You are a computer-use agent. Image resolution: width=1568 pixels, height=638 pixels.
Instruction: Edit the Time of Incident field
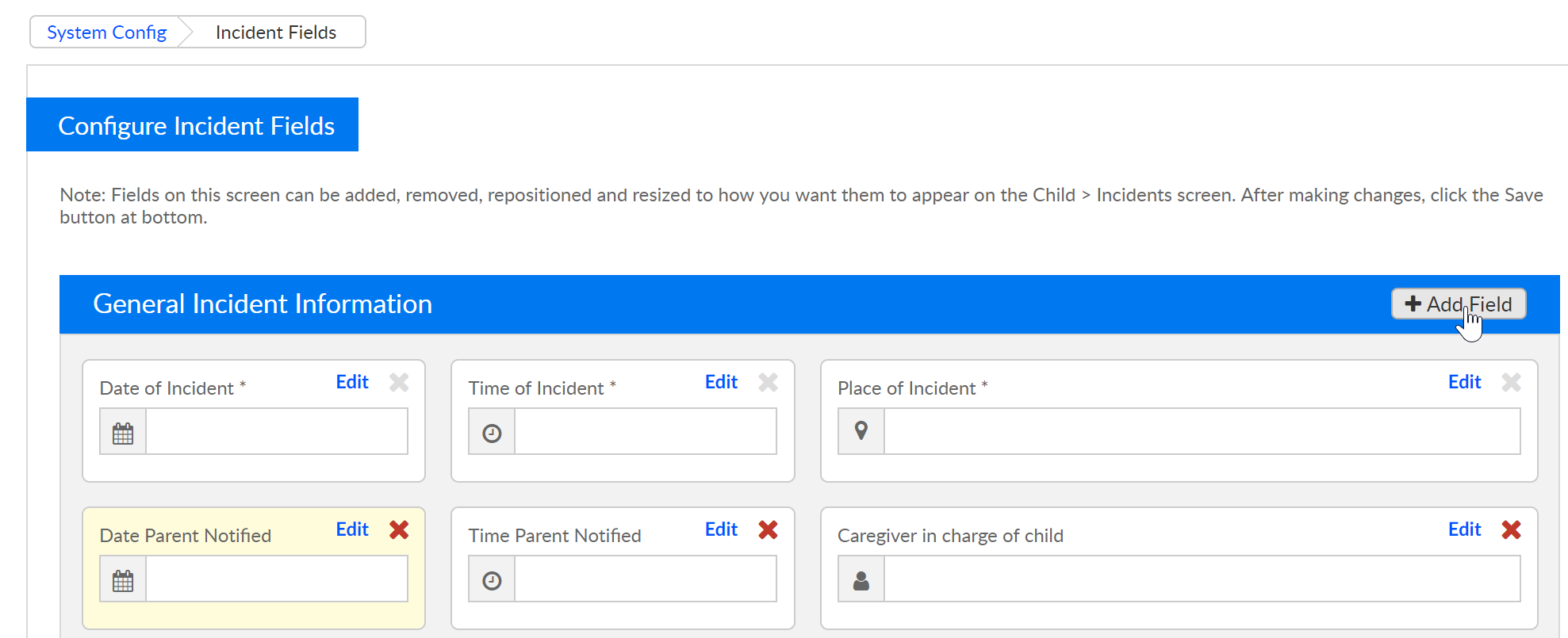[721, 382]
